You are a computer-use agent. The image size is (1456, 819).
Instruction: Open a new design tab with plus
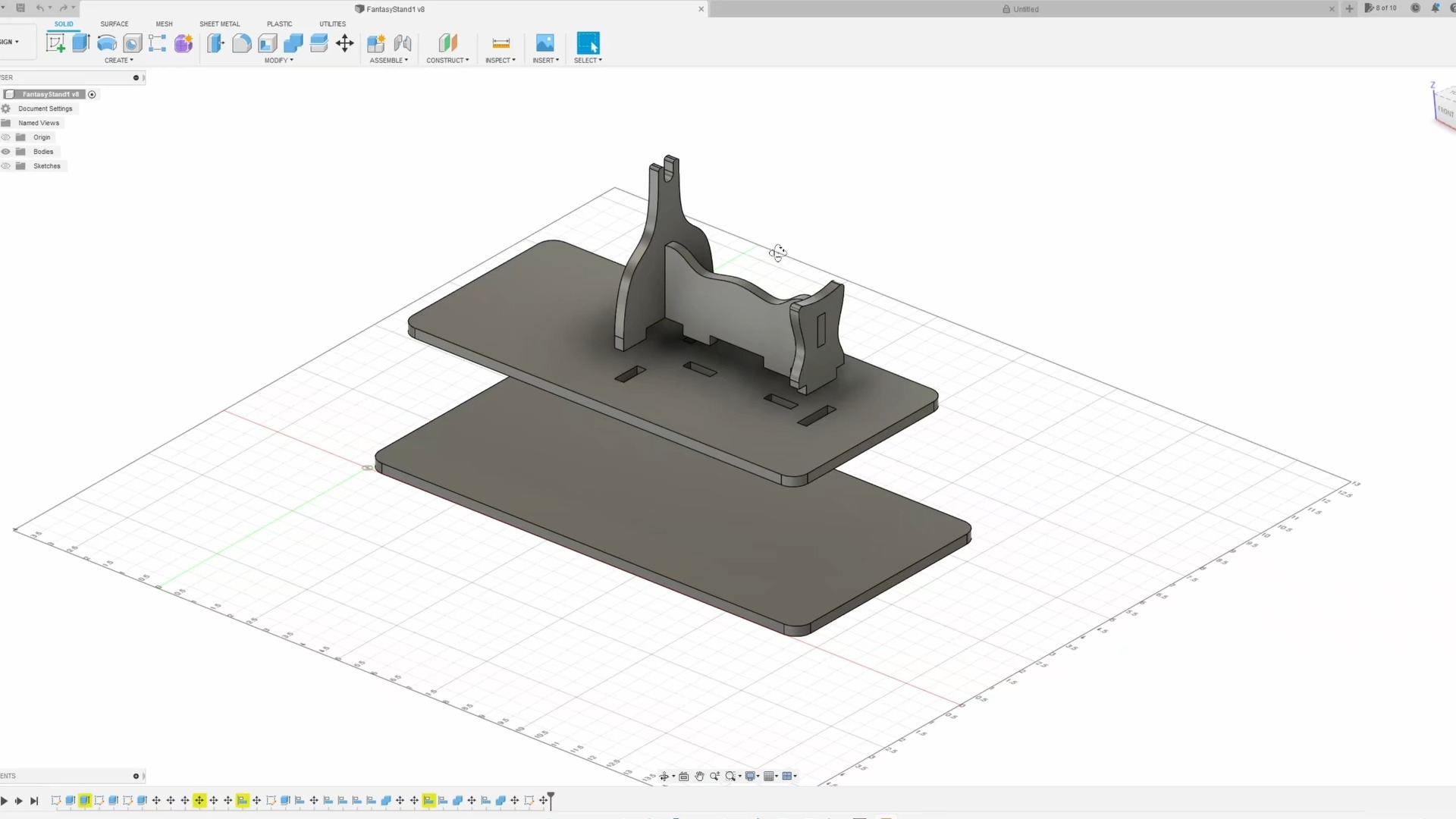tap(1350, 9)
